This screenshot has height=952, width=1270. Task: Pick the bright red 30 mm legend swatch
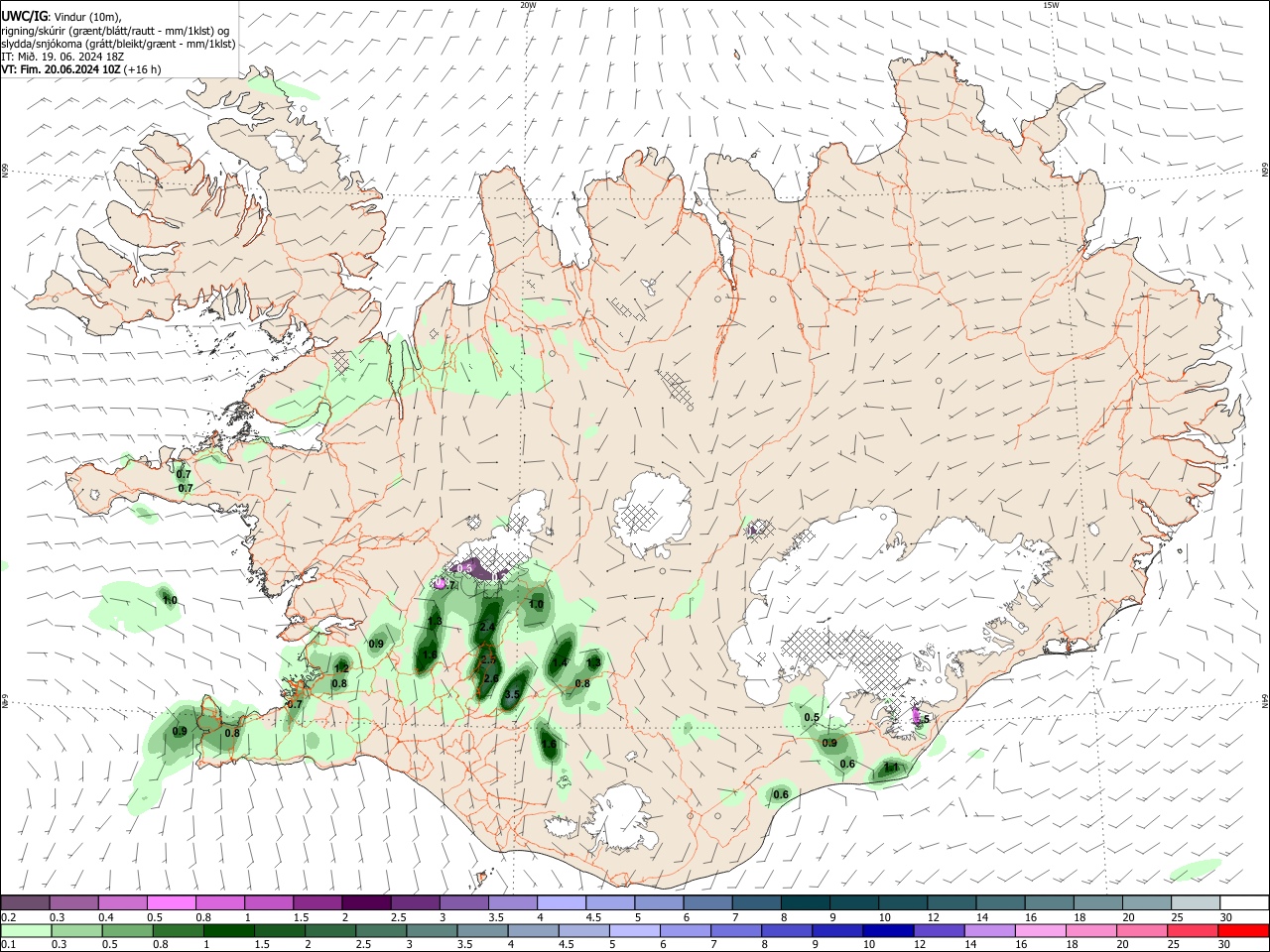pos(1244,930)
